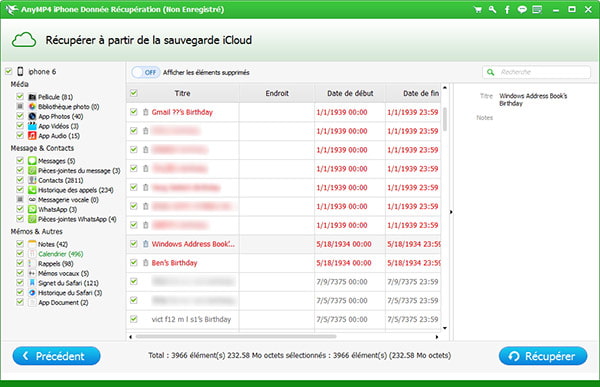
Task: Select the Bibliothèque photo icon
Action: pos(32,106)
